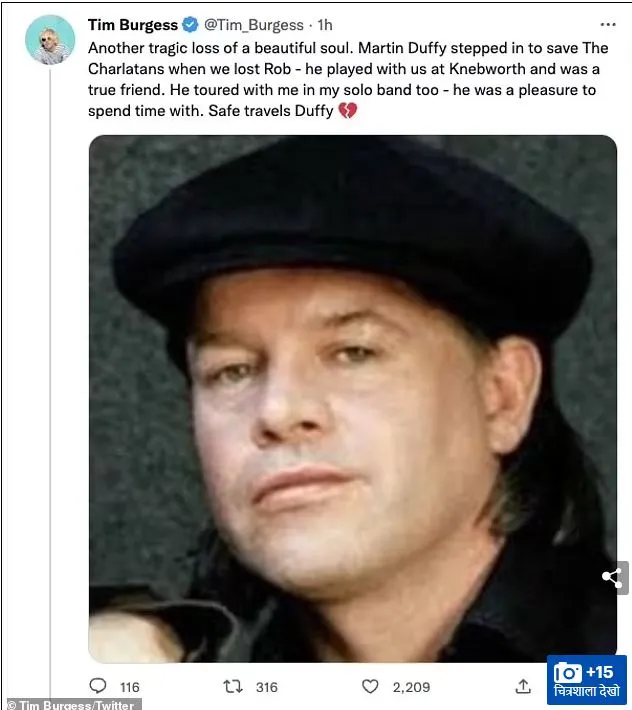Image resolution: width=632 pixels, height=710 pixels.
Task: Open the @Tim_Burgess handle link
Action: coord(254,25)
